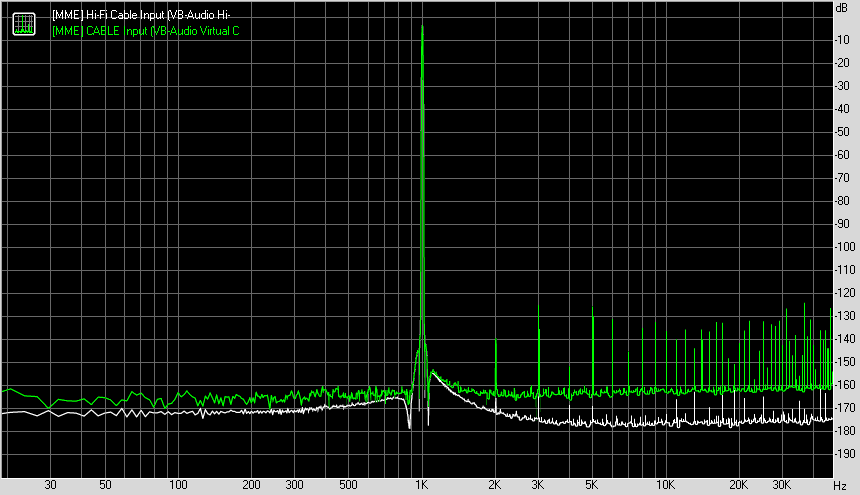The height and width of the screenshot is (495, 860).
Task: Click the 3K frequency label
Action: pos(538,485)
